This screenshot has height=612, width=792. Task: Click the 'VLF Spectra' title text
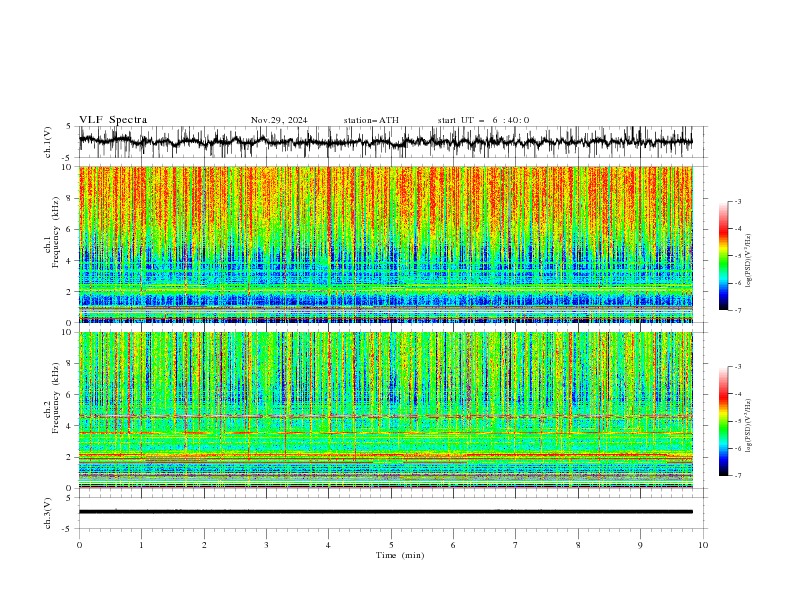[113, 120]
